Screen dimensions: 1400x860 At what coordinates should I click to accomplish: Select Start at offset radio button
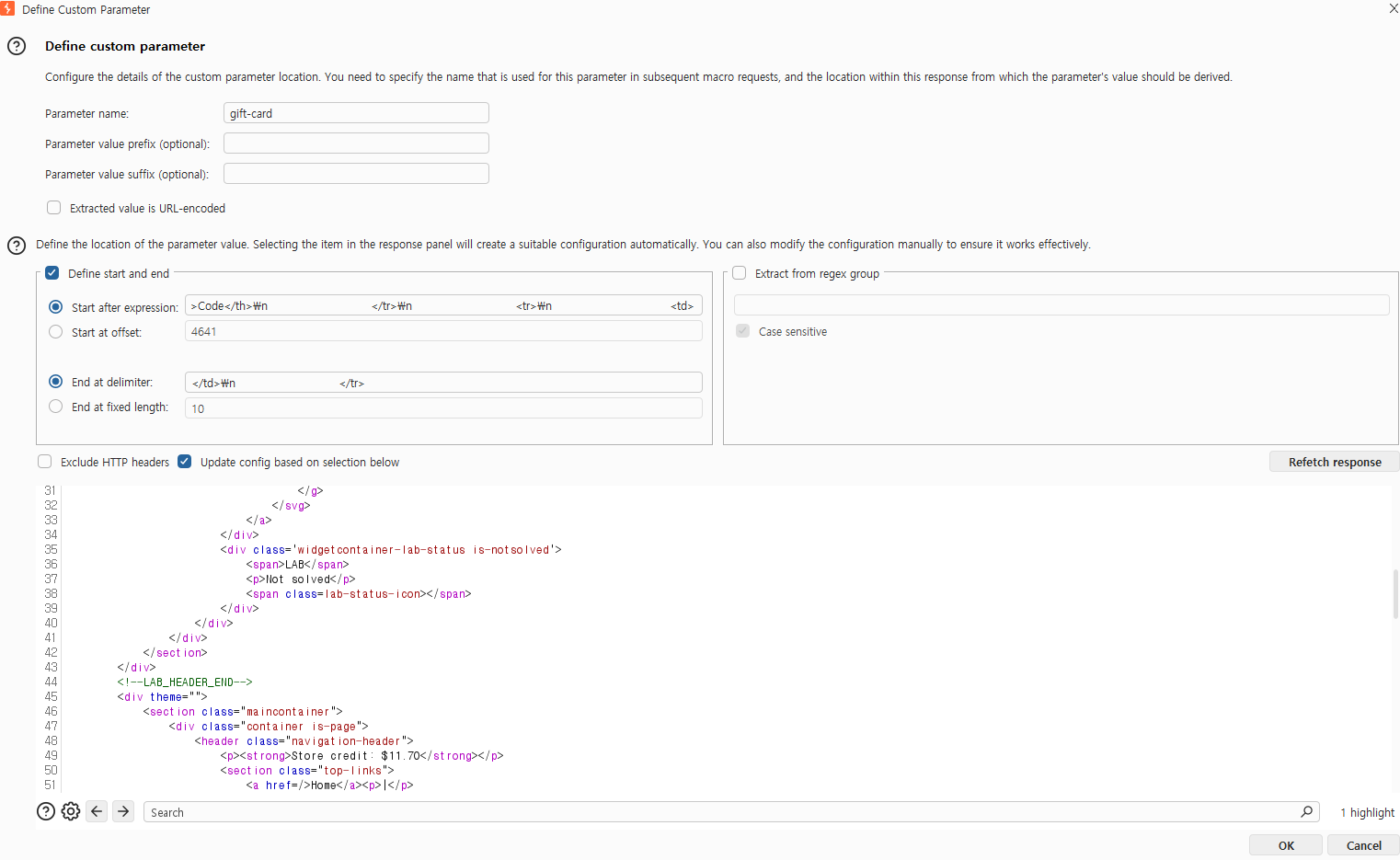click(x=56, y=332)
